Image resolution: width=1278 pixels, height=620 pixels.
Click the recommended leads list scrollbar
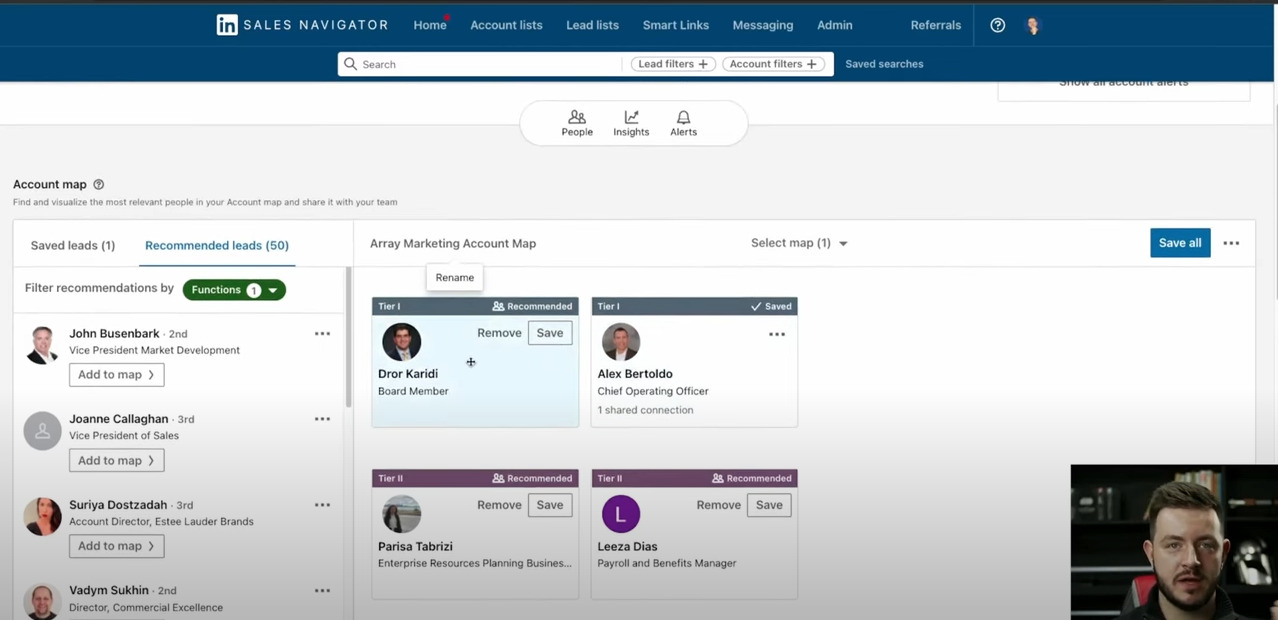[x=348, y=337]
